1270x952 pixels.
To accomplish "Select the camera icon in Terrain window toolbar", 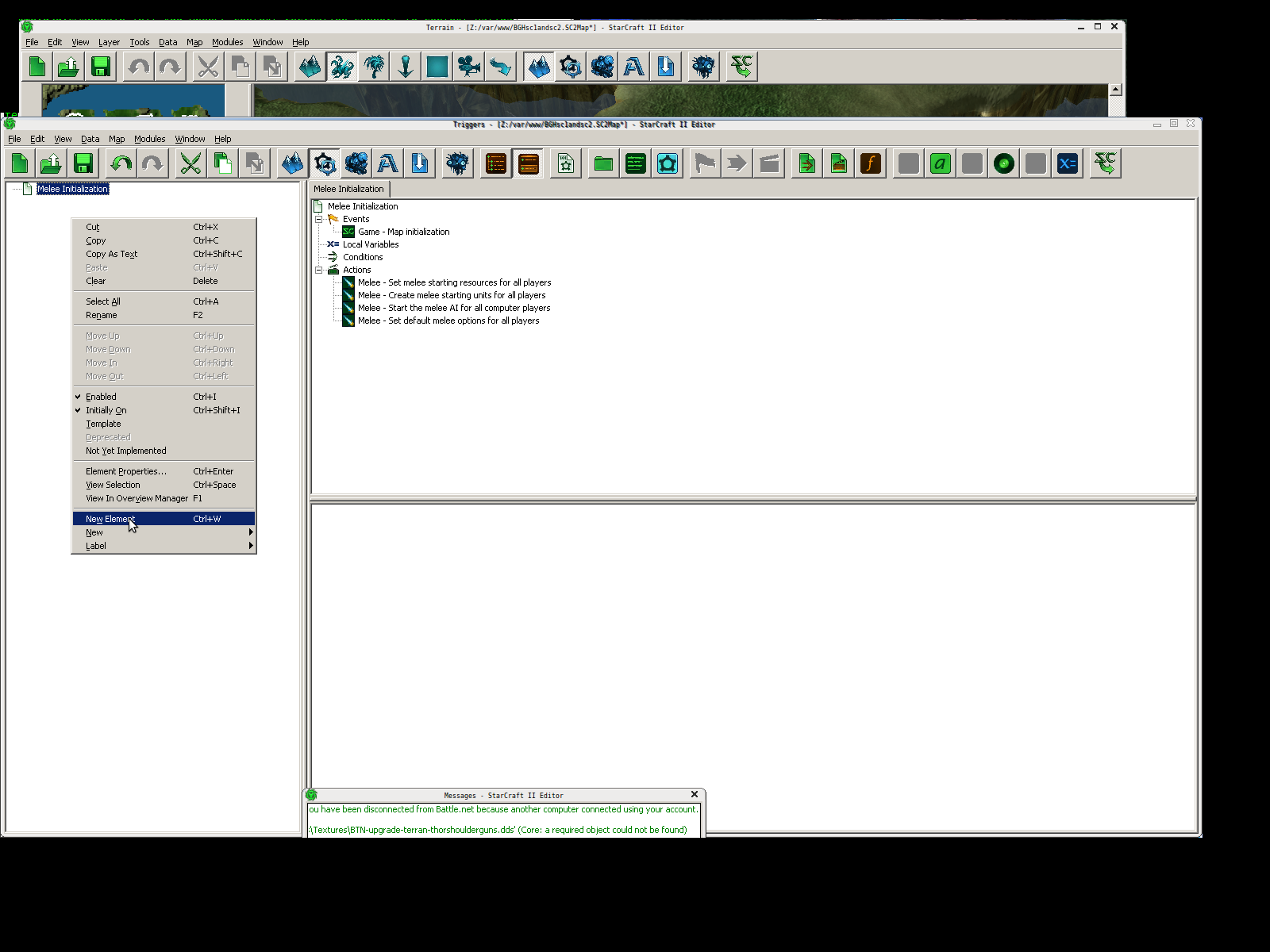I will (469, 67).
